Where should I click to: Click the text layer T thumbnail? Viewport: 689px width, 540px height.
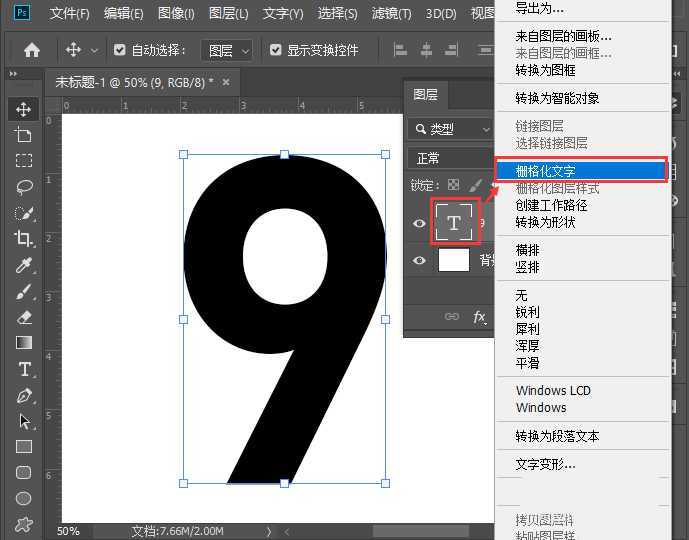pos(454,223)
